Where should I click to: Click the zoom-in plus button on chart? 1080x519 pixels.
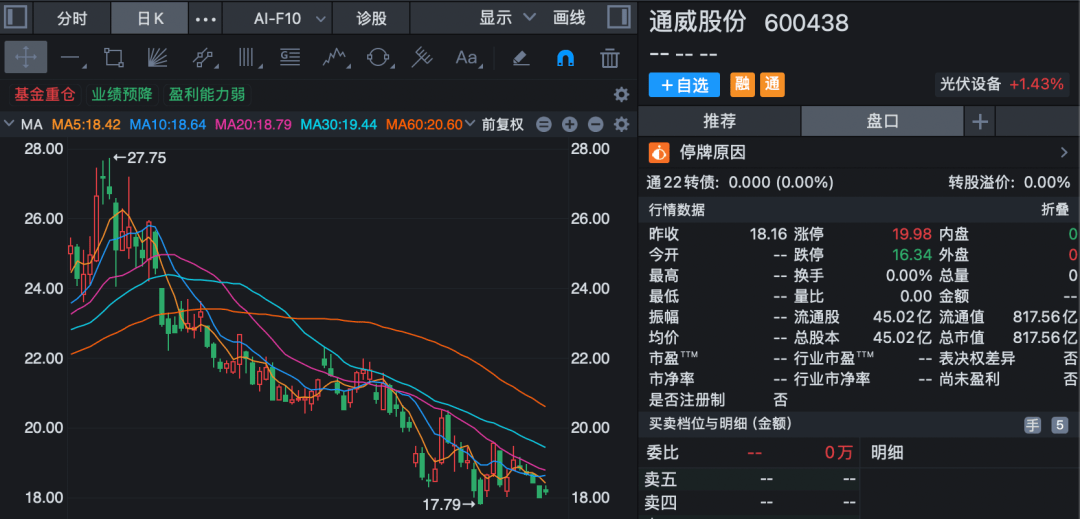570,125
